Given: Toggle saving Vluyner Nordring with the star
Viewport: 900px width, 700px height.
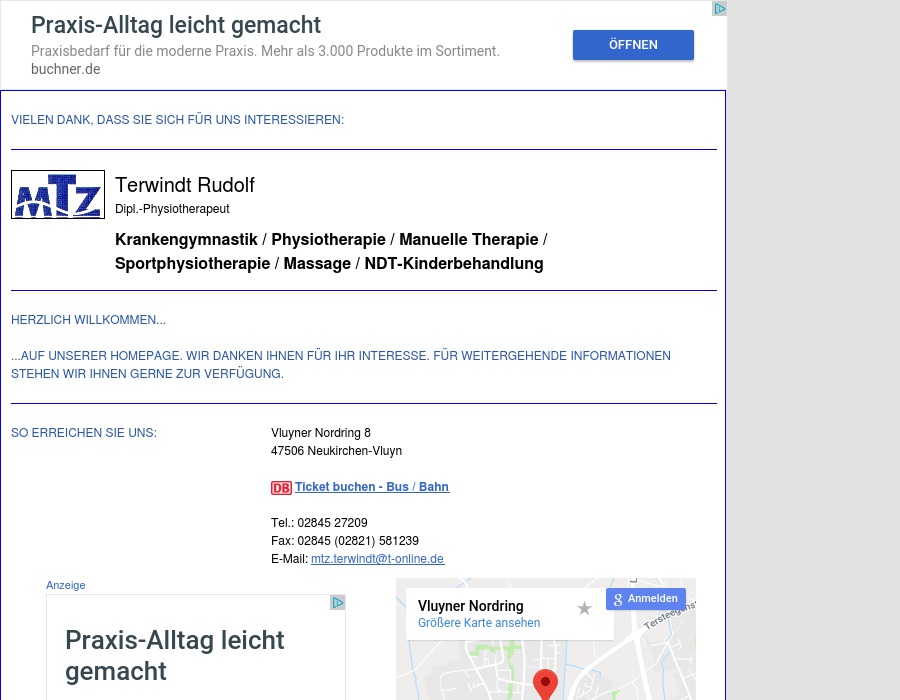Looking at the screenshot, I should click(584, 608).
